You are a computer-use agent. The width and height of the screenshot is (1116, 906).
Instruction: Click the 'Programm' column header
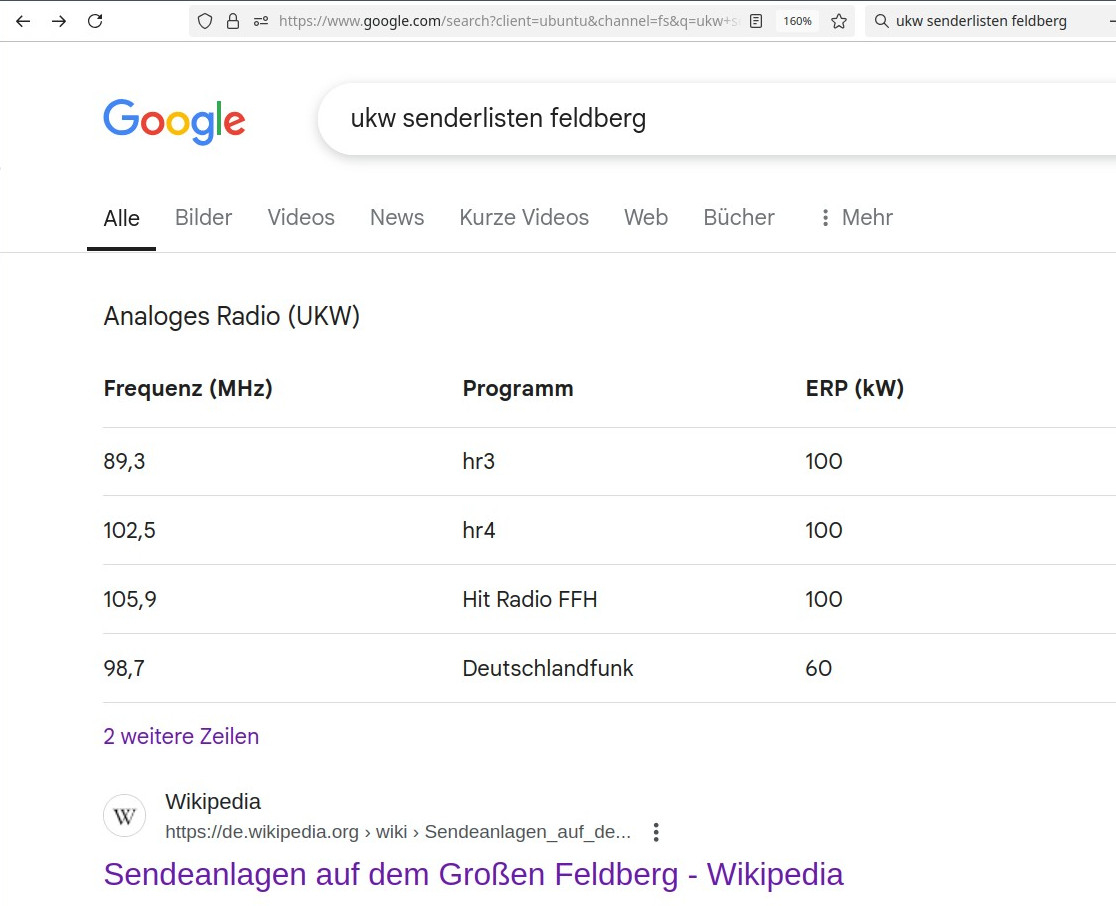tap(518, 389)
